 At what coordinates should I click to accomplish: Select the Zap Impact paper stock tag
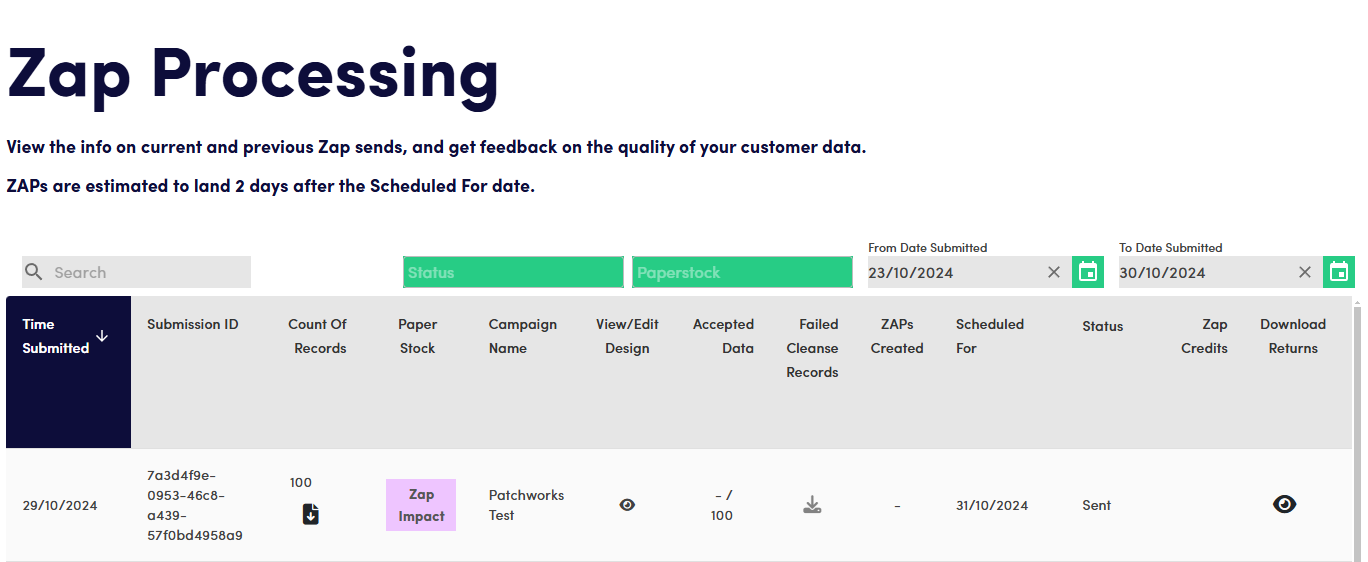click(x=421, y=505)
